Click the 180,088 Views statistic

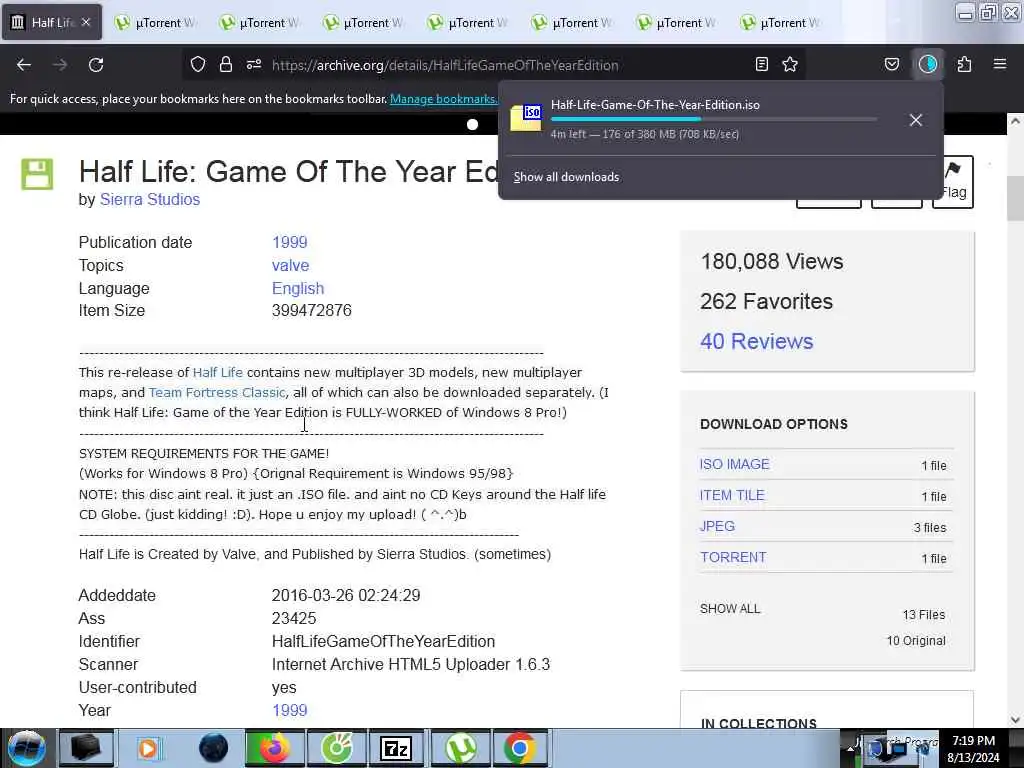pos(771,262)
